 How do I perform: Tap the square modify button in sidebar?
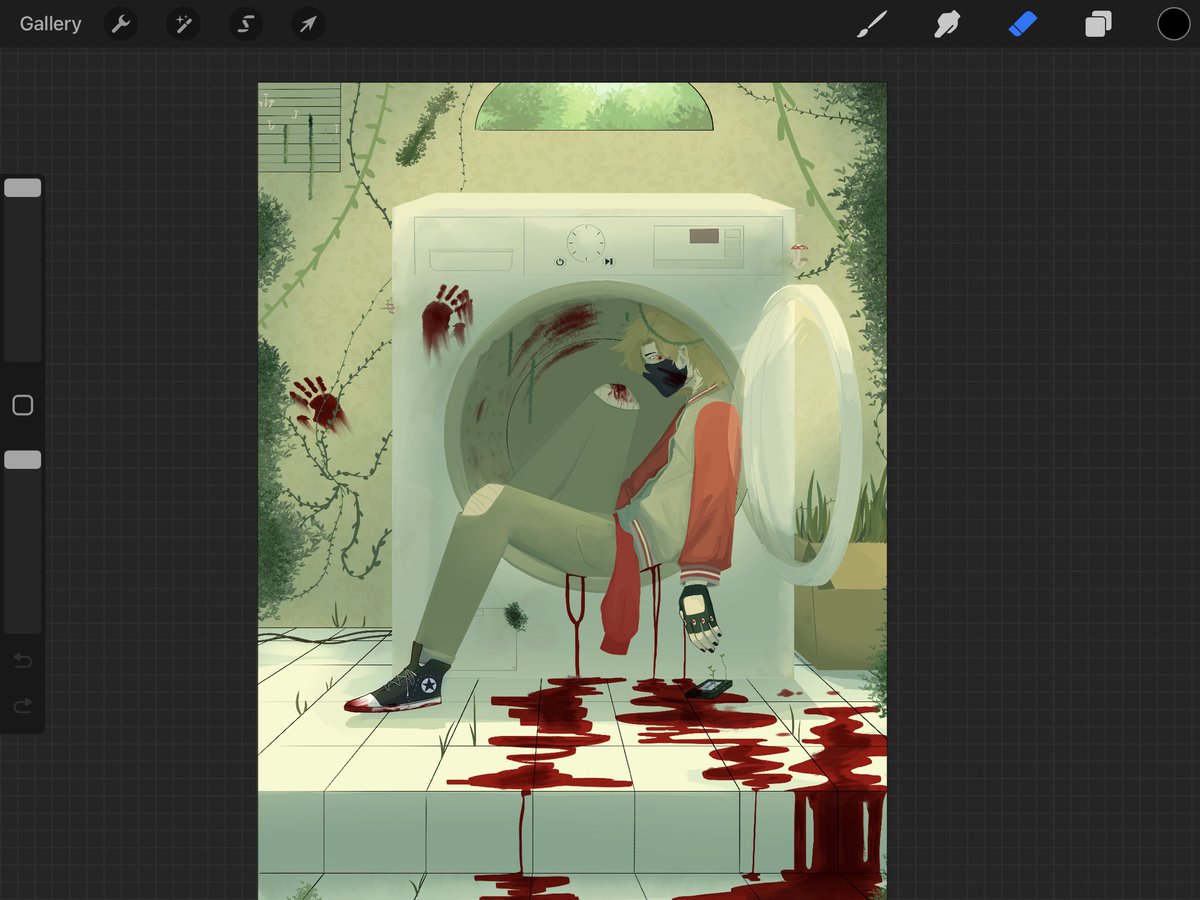(x=22, y=405)
